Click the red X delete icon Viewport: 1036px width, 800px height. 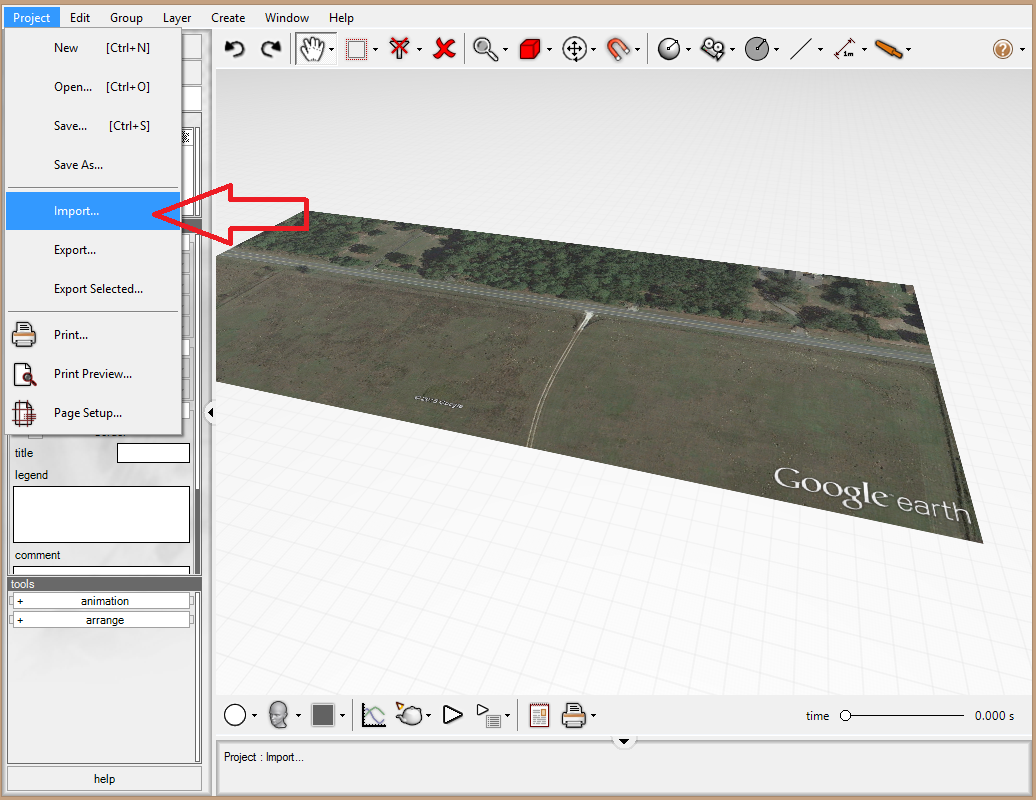point(445,49)
